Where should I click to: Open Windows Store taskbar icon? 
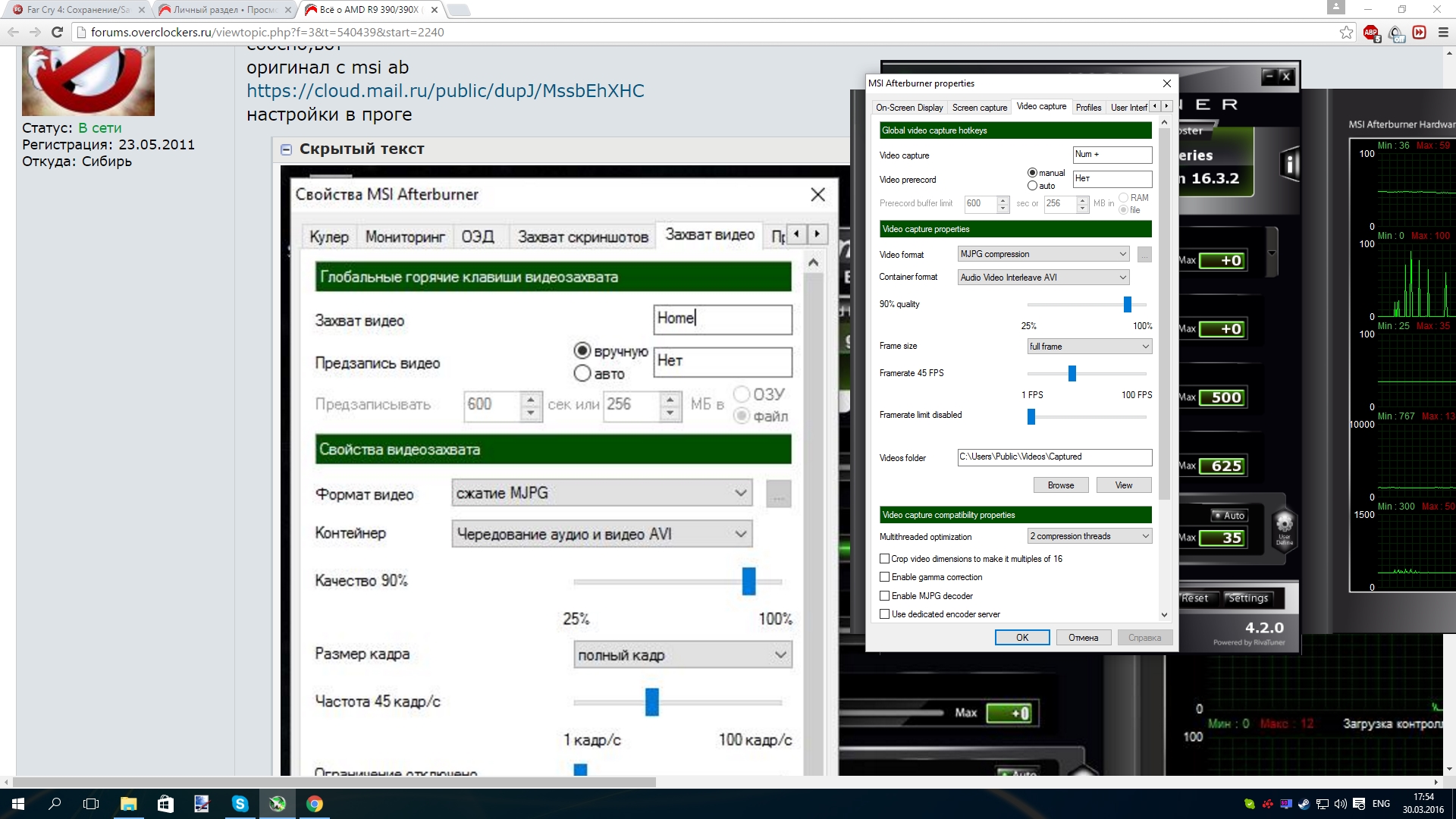(165, 804)
